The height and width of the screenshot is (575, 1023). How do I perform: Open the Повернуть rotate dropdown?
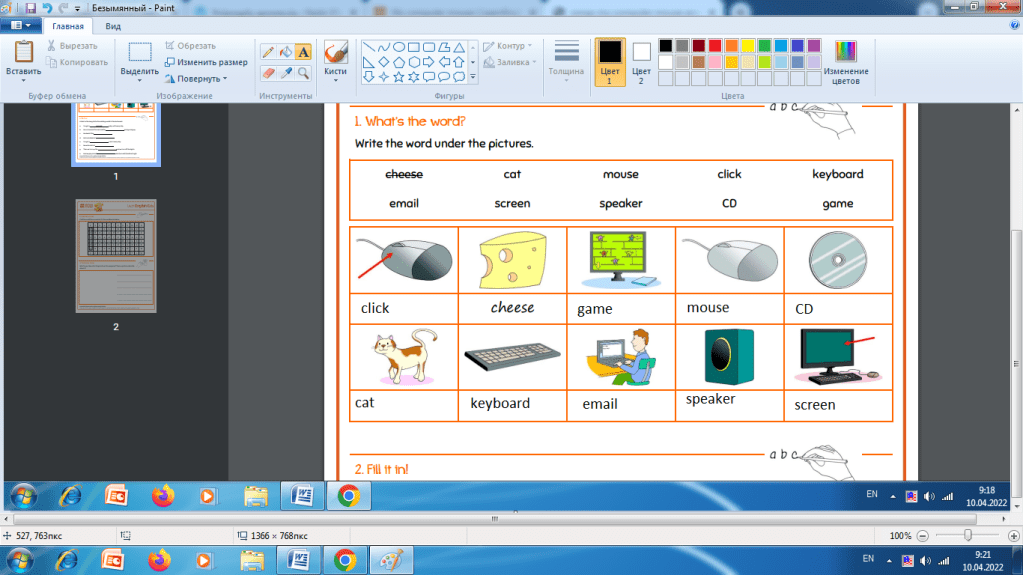coord(196,78)
